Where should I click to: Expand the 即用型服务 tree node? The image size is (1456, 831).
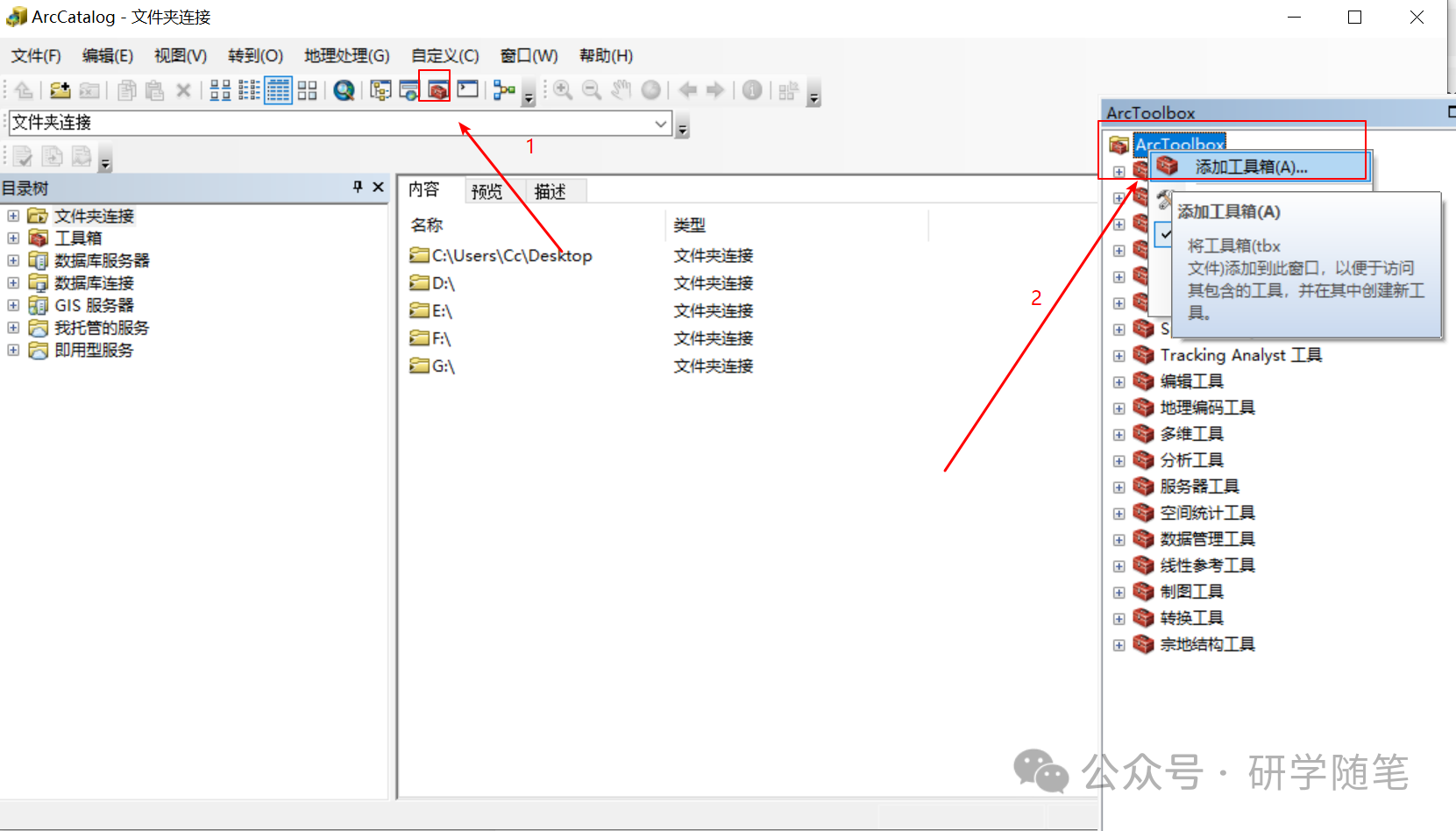[13, 350]
